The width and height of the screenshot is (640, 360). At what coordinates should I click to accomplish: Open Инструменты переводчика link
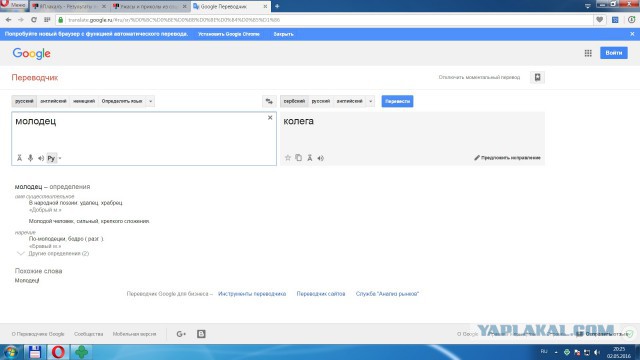click(252, 293)
